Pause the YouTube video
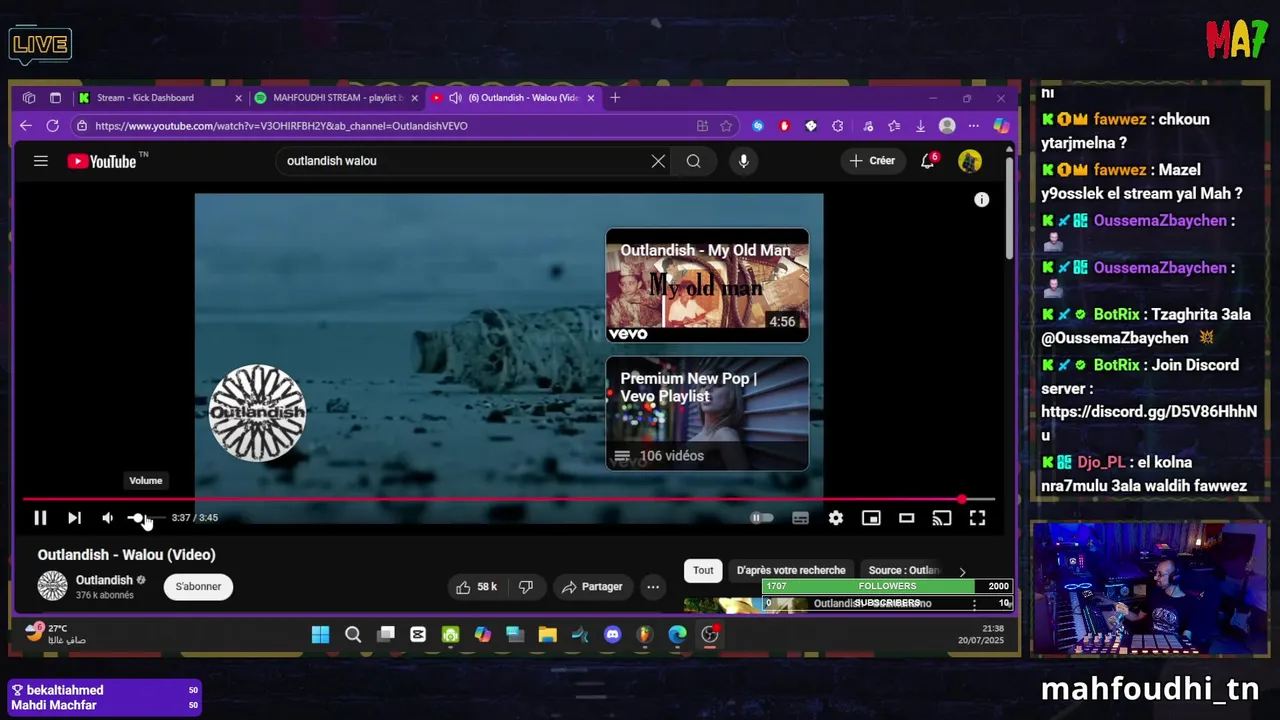The image size is (1280, 720). (x=40, y=518)
